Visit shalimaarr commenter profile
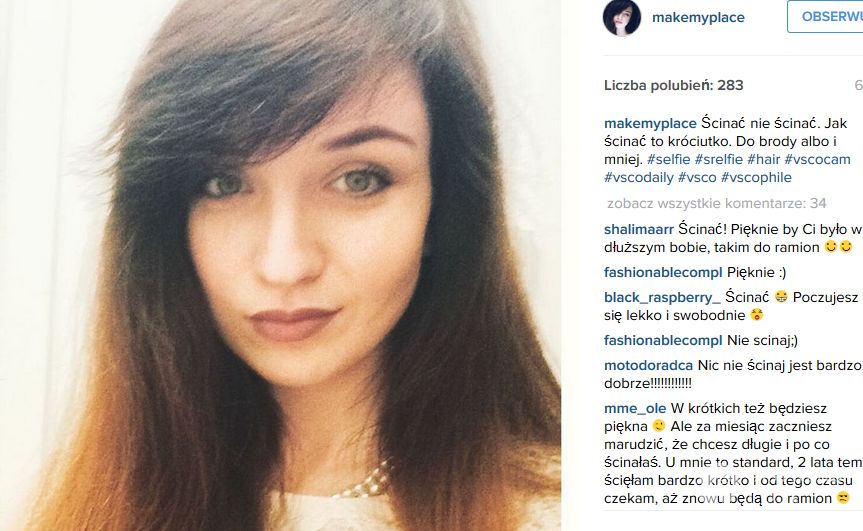Image resolution: width=863 pixels, height=531 pixels. tap(638, 229)
